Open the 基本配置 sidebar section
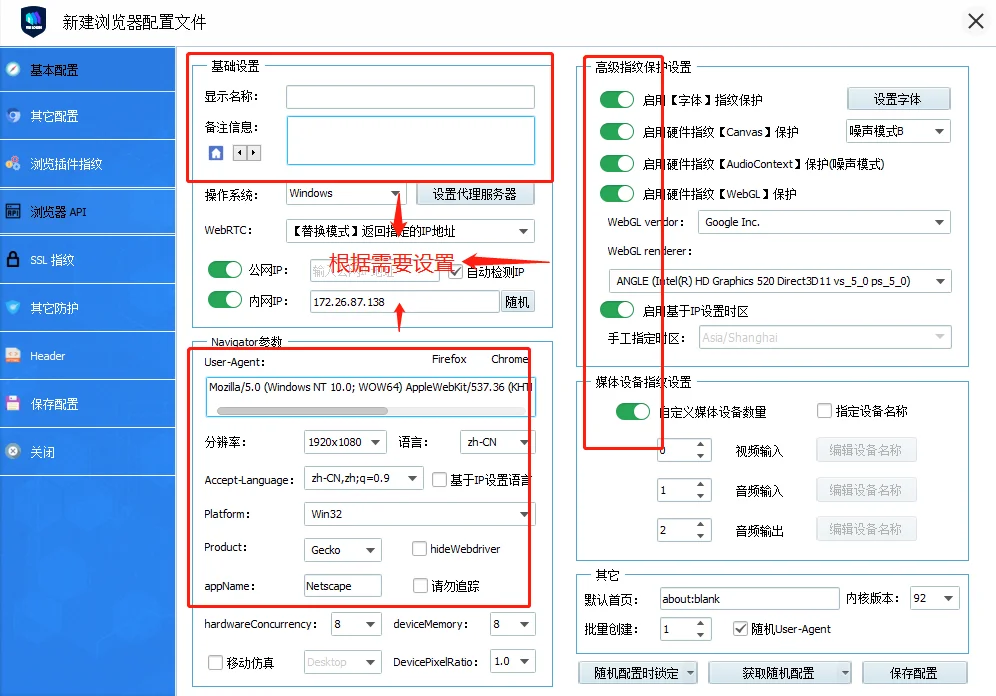The image size is (996, 696). click(x=54, y=70)
